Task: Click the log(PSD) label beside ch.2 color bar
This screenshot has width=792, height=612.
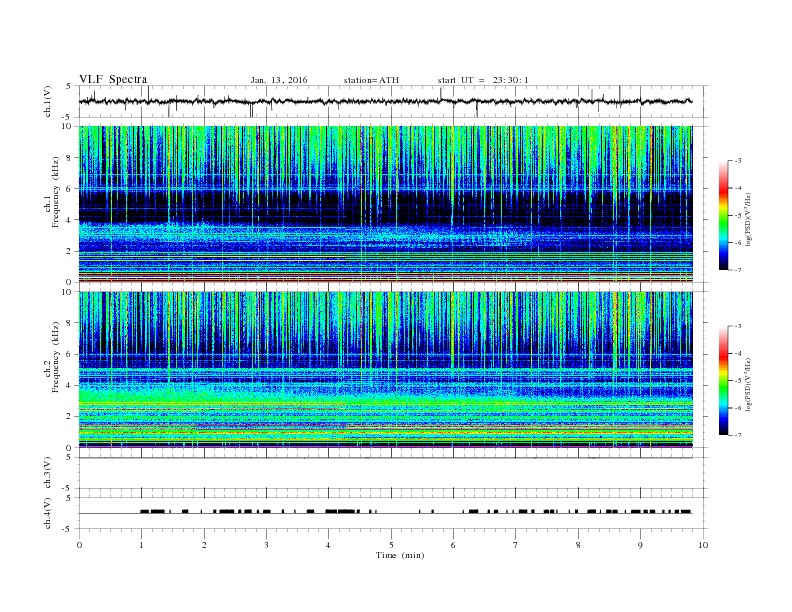Action: 750,384
